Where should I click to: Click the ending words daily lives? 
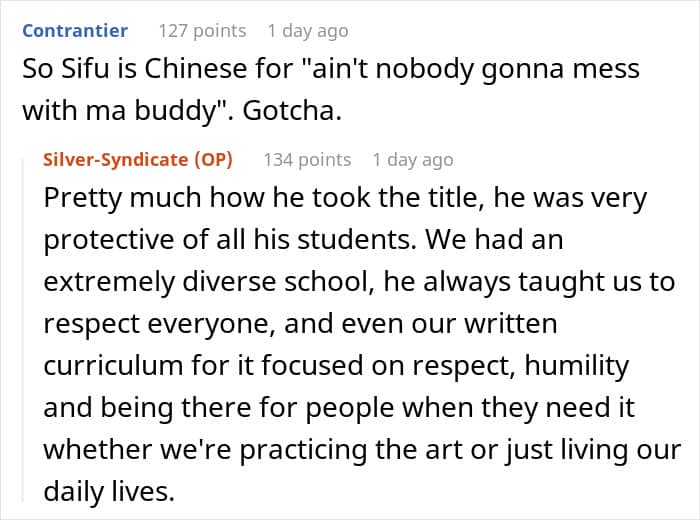pos(107,491)
